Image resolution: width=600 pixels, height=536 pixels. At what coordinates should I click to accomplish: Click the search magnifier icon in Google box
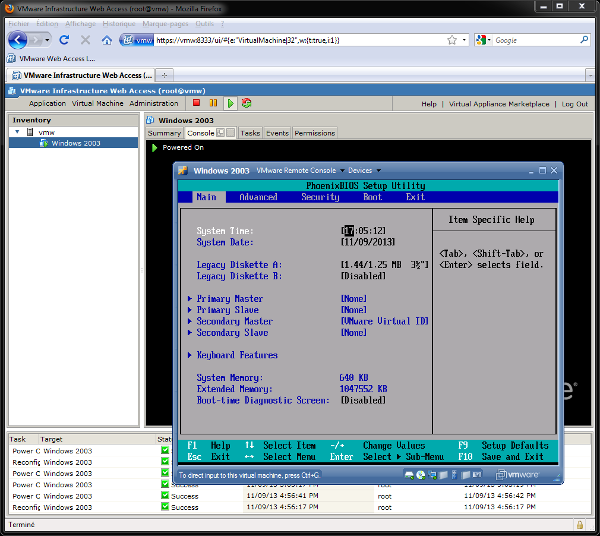(x=584, y=40)
